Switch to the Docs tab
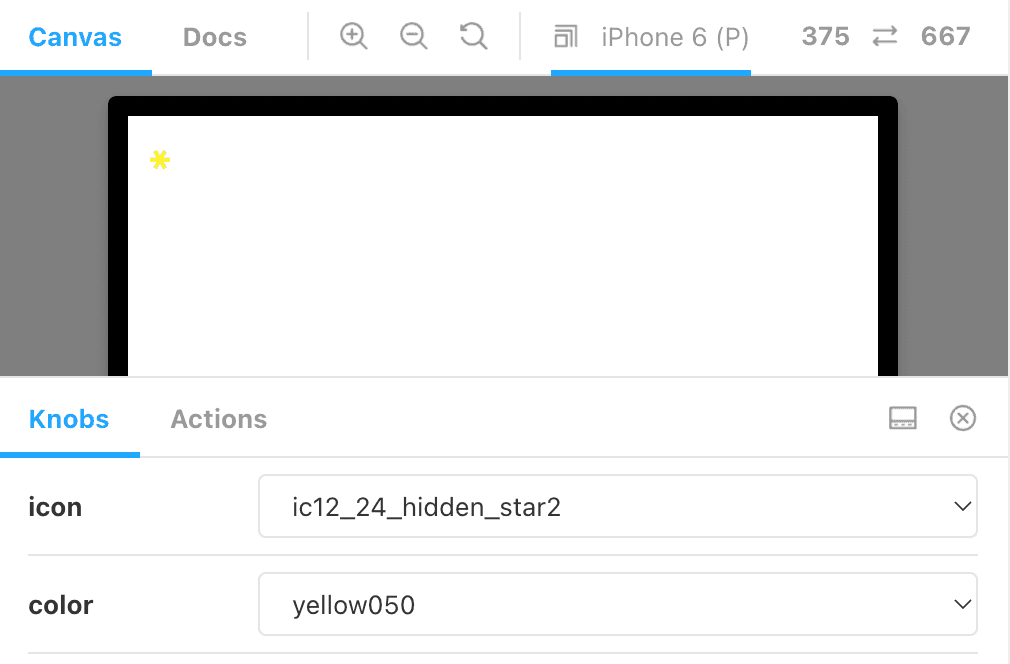 click(214, 37)
